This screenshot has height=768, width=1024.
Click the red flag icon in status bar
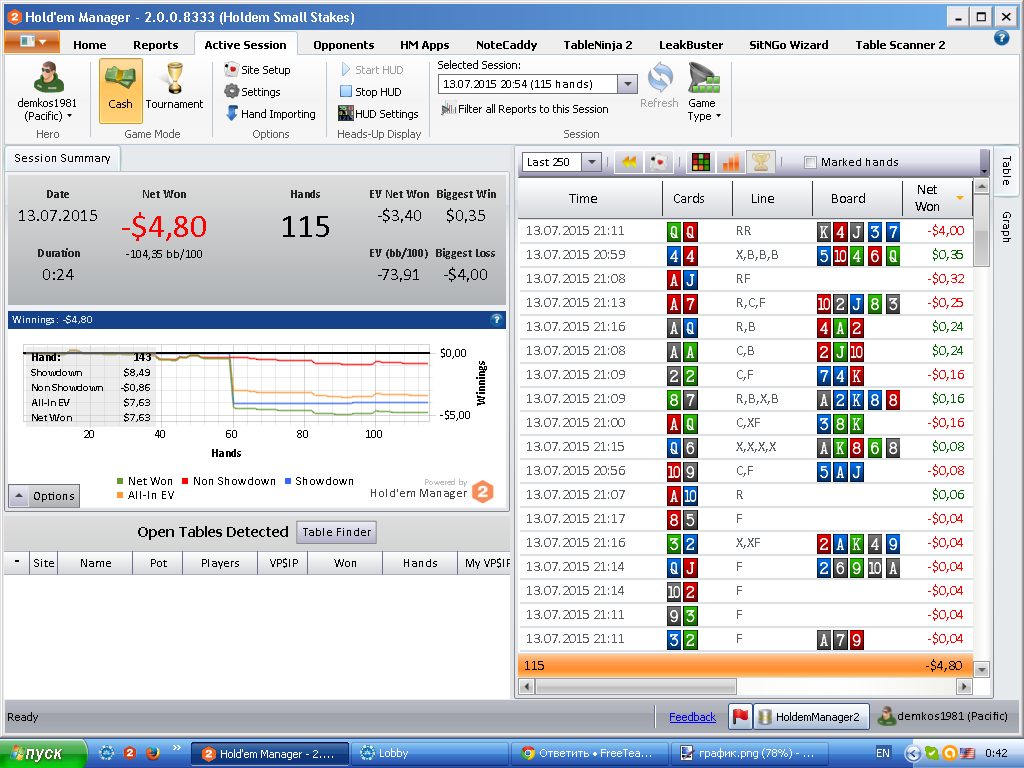click(x=740, y=716)
